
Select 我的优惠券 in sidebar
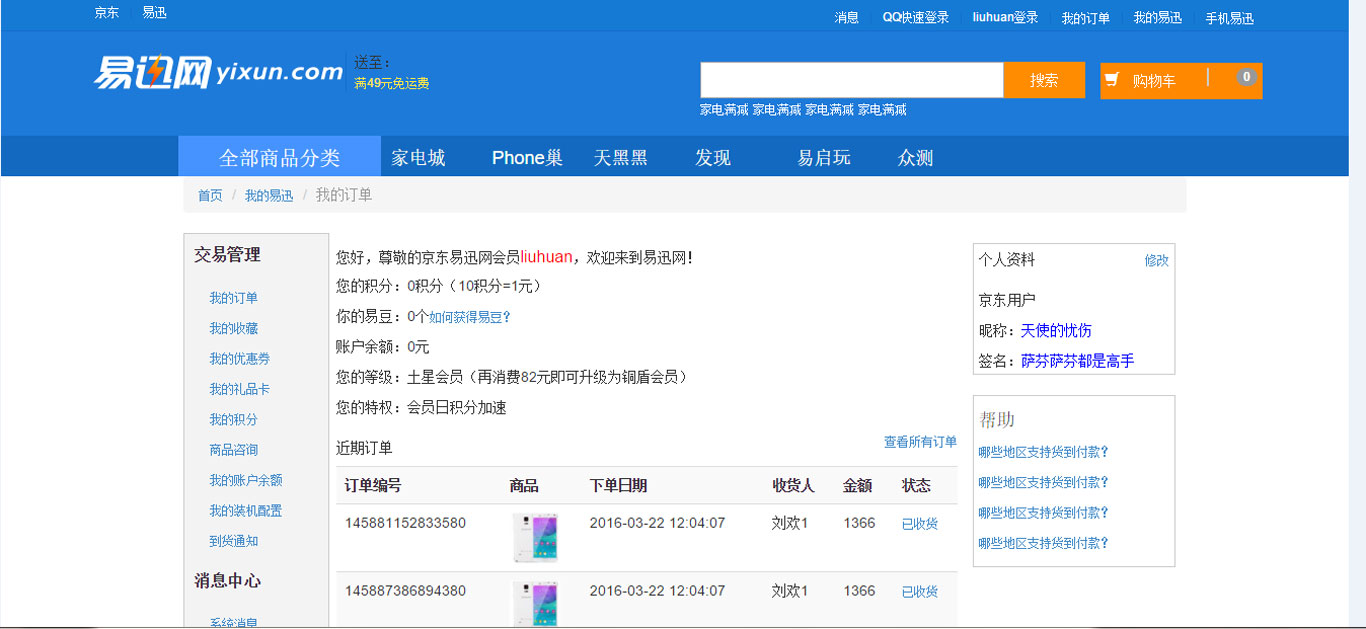240,359
